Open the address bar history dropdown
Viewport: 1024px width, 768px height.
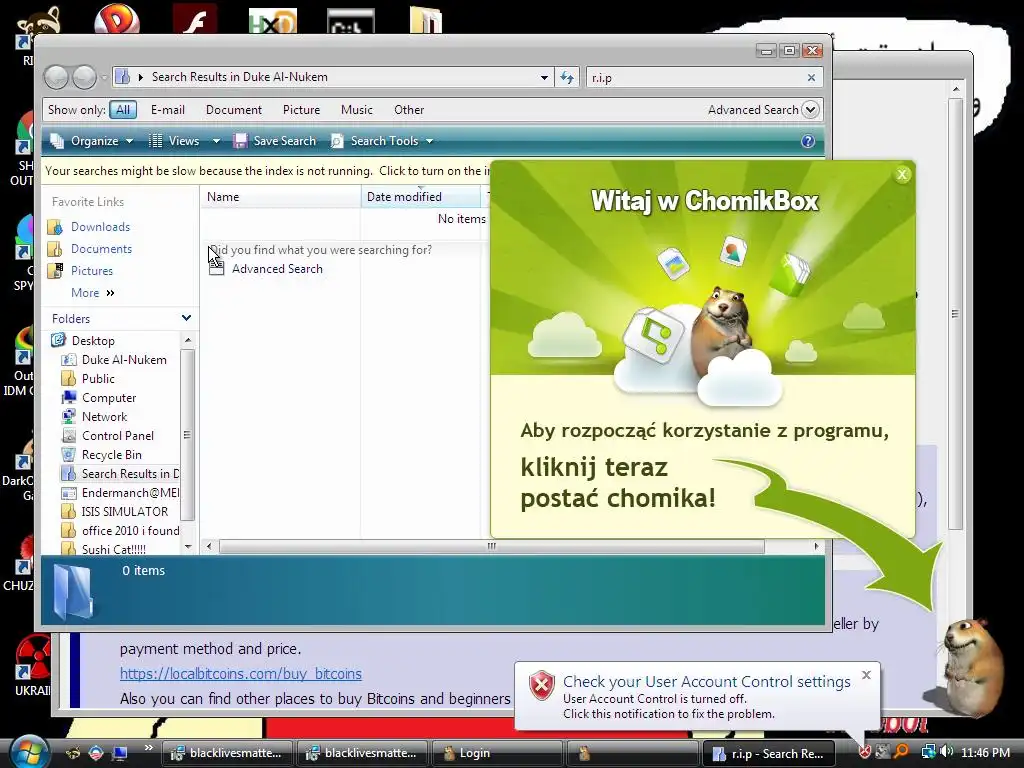point(544,78)
